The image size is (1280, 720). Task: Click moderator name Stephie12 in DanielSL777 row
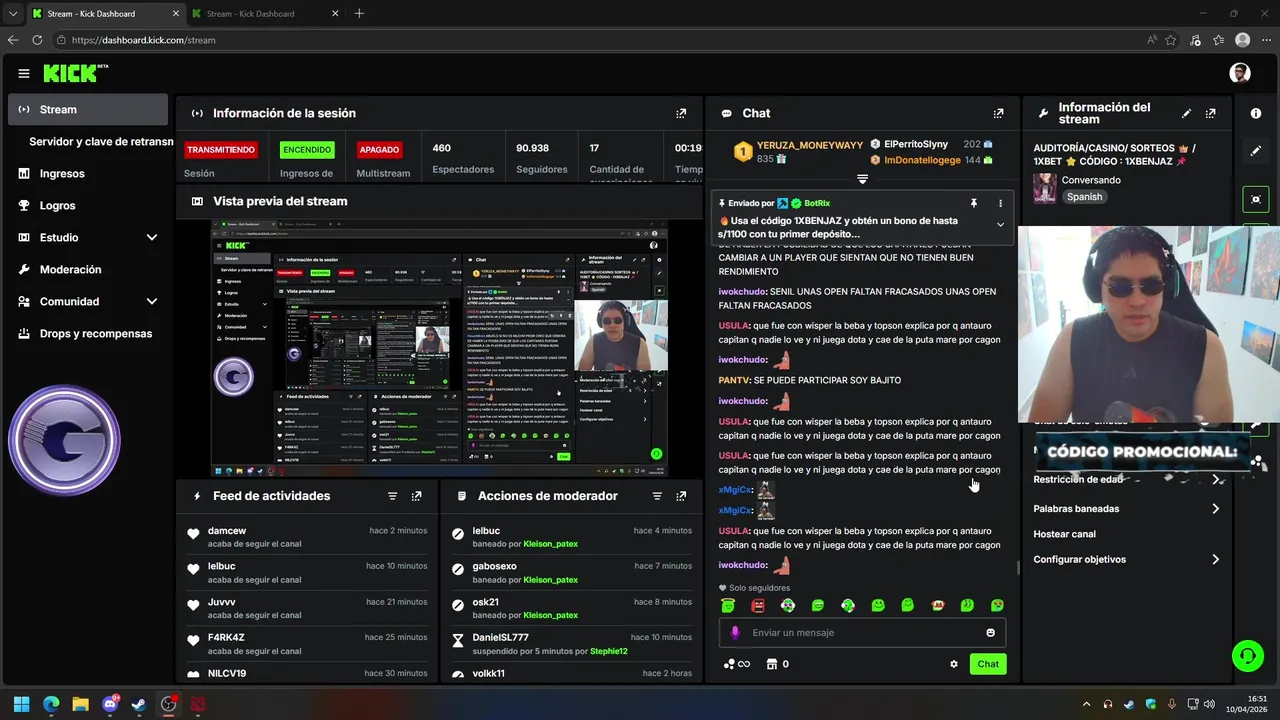[x=609, y=652]
